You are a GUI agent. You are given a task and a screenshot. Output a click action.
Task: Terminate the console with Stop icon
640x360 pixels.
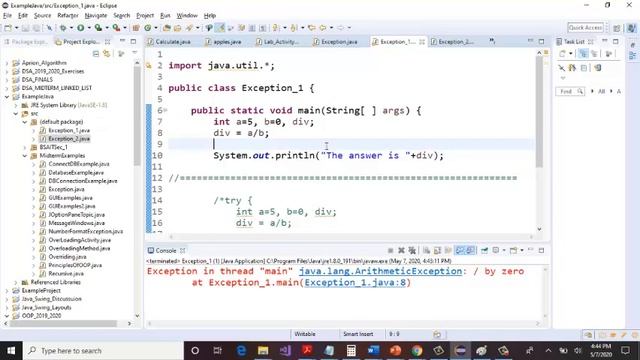coord(390,250)
